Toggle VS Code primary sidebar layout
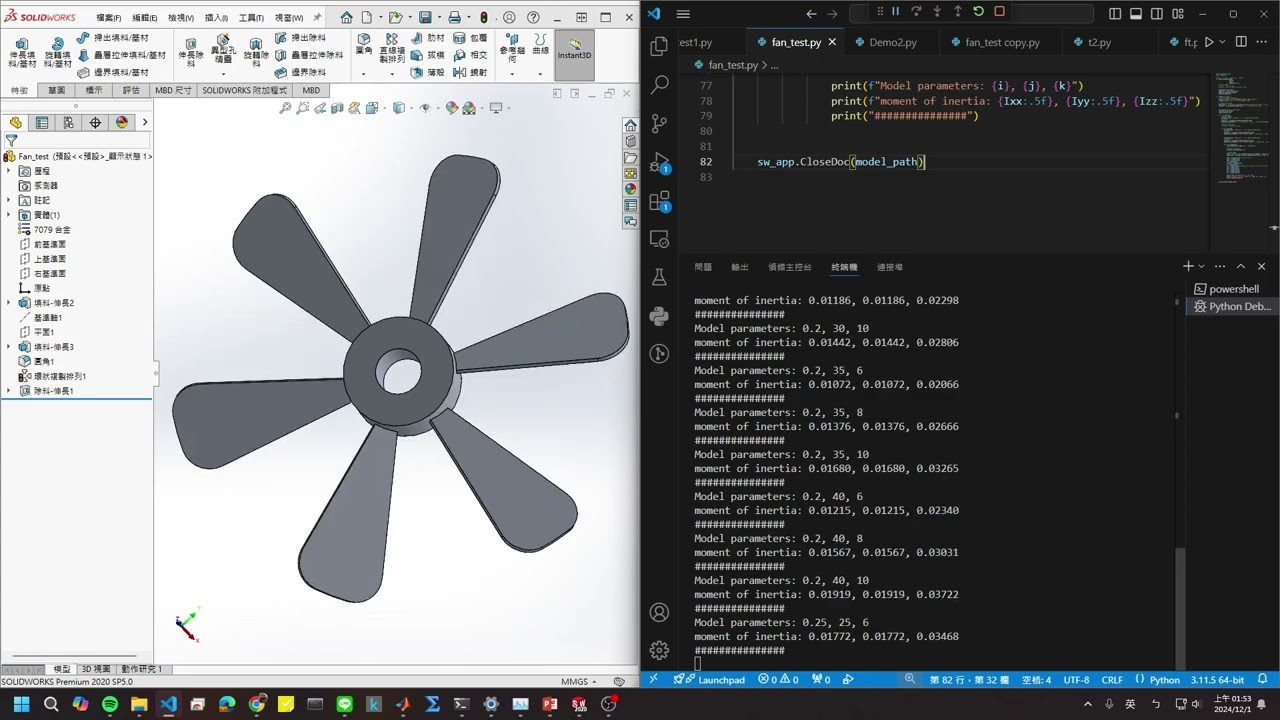Image resolution: width=1280 pixels, height=720 pixels. (x=1115, y=13)
